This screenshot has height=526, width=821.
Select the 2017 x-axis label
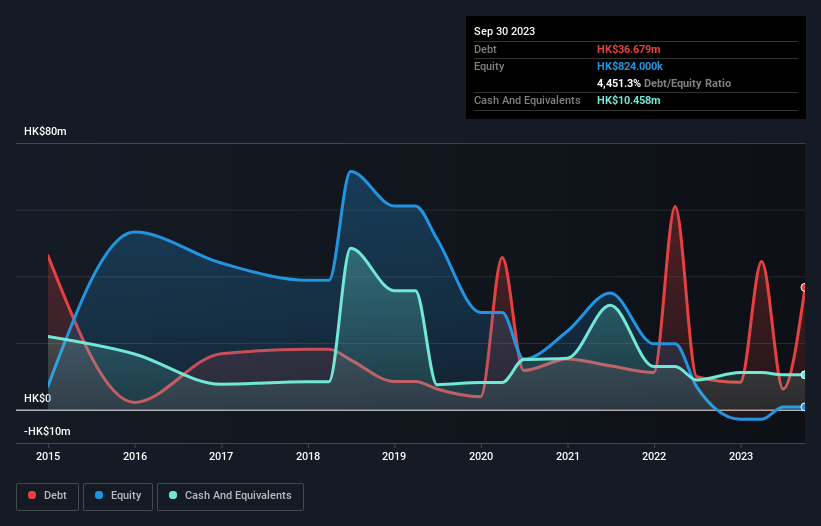(x=221, y=456)
